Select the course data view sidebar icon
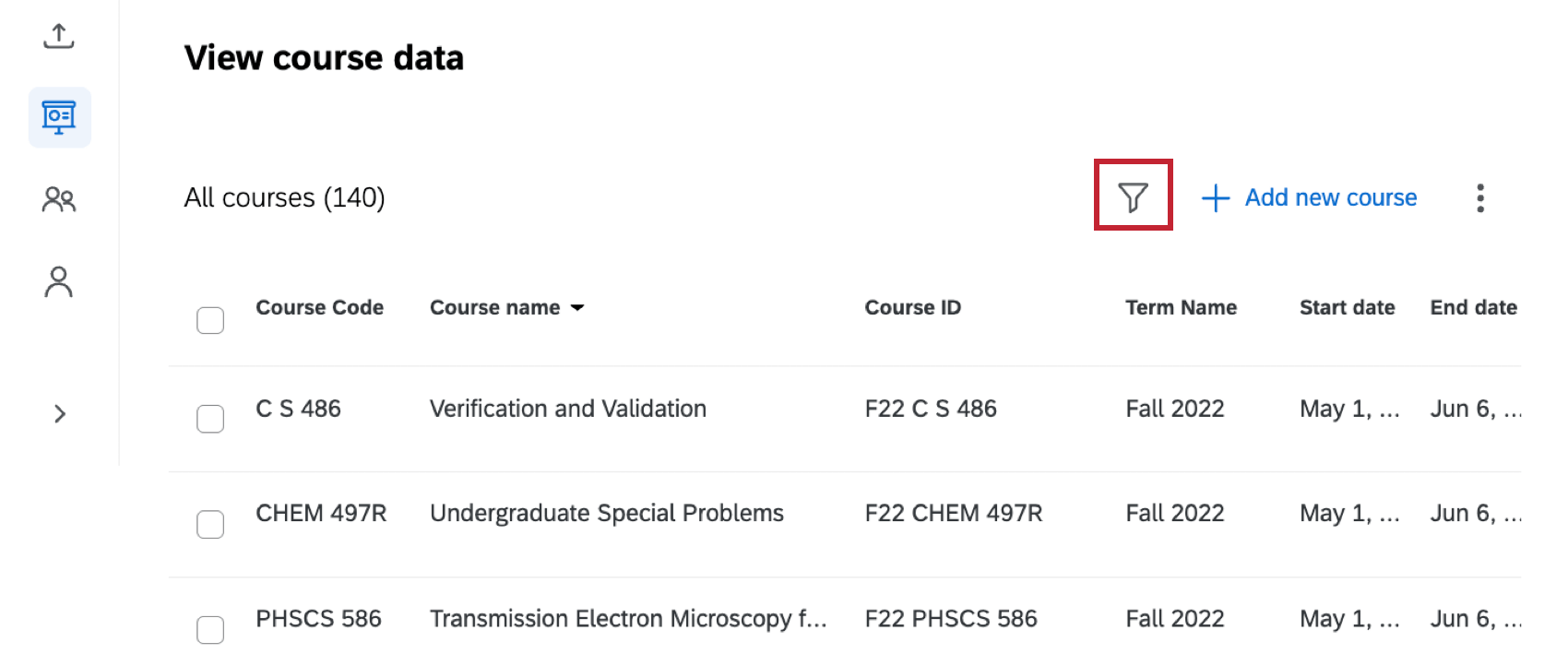The image size is (1568, 666). pyautogui.click(x=59, y=116)
